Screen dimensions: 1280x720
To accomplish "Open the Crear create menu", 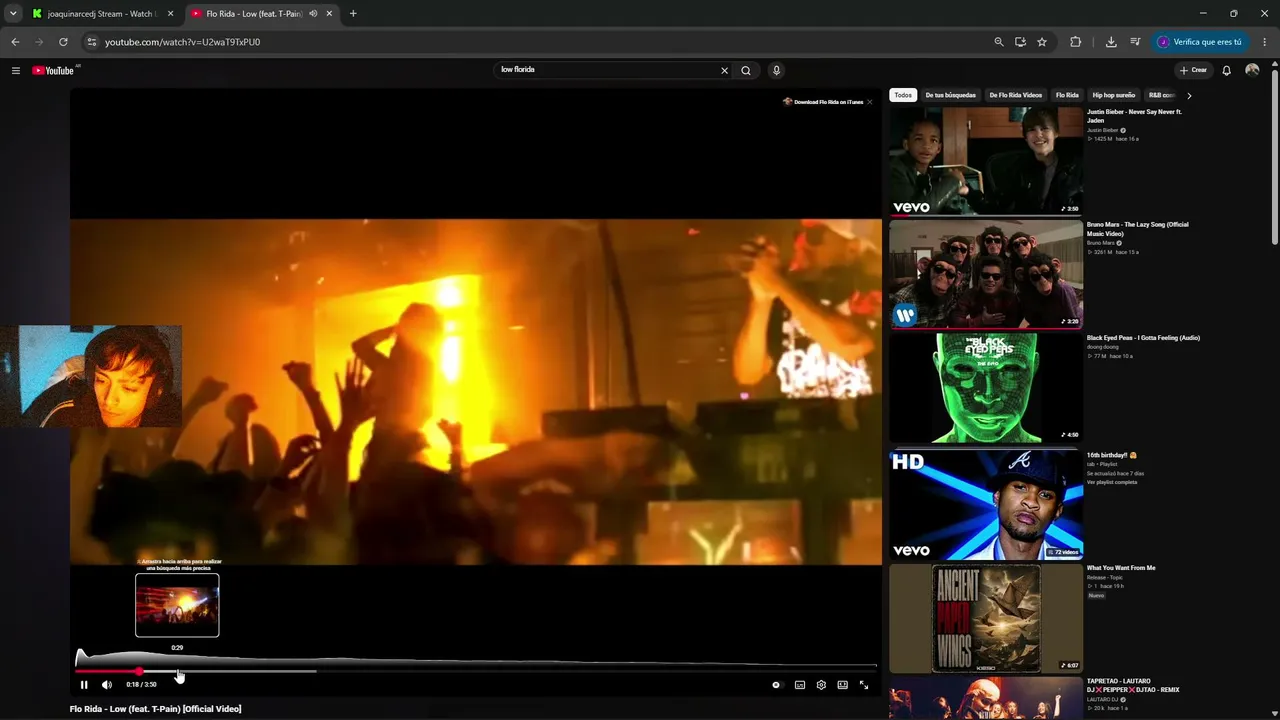I will [x=1193, y=70].
